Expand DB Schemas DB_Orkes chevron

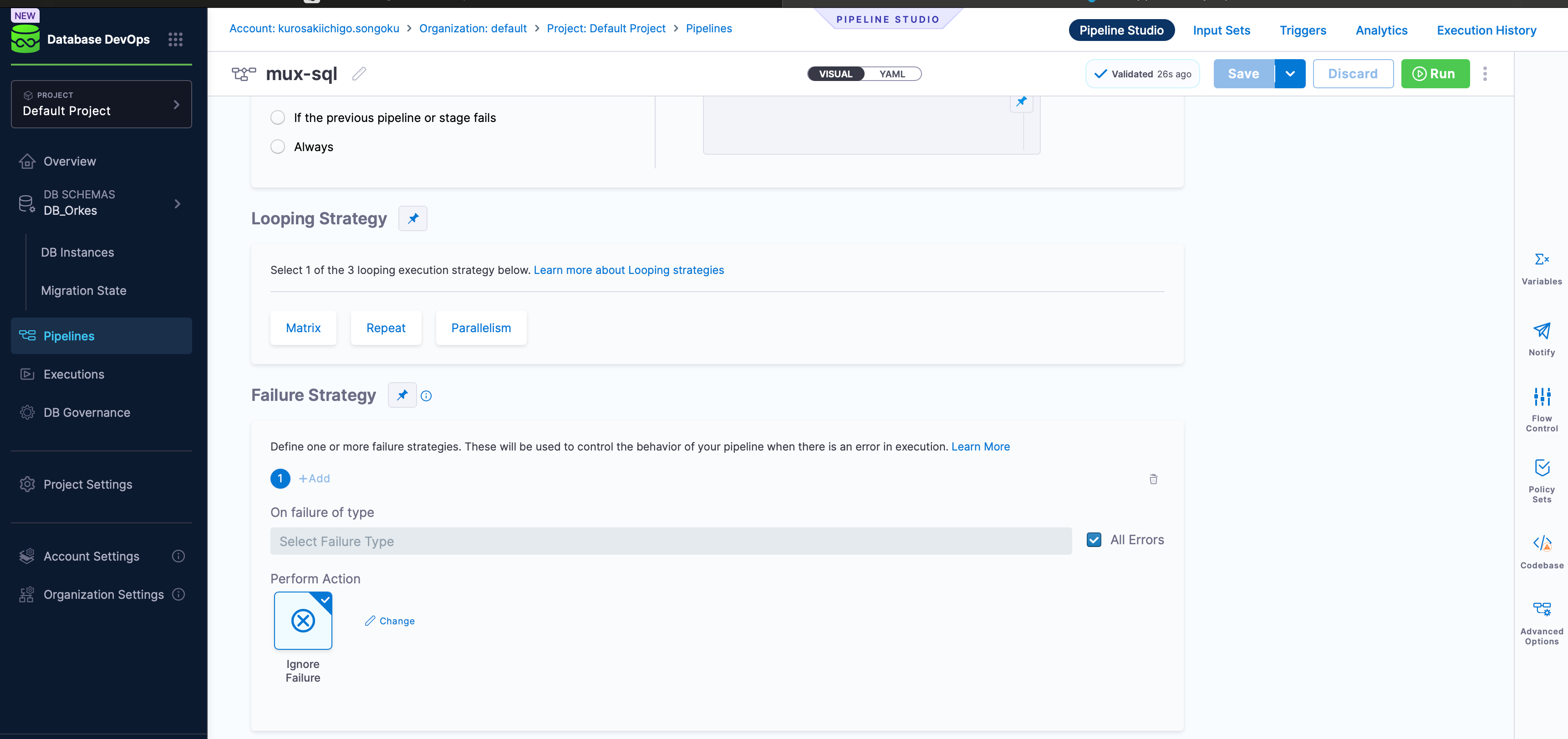coord(177,204)
